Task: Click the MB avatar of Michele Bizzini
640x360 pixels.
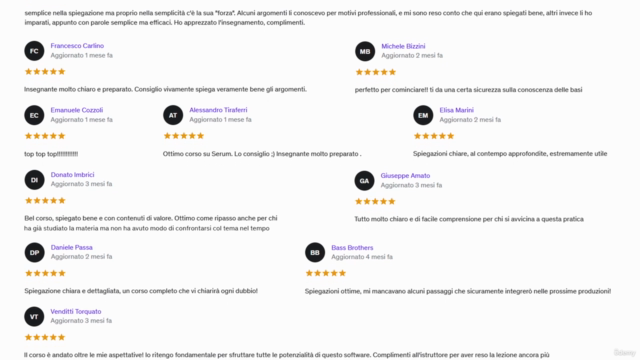Action: [x=365, y=51]
